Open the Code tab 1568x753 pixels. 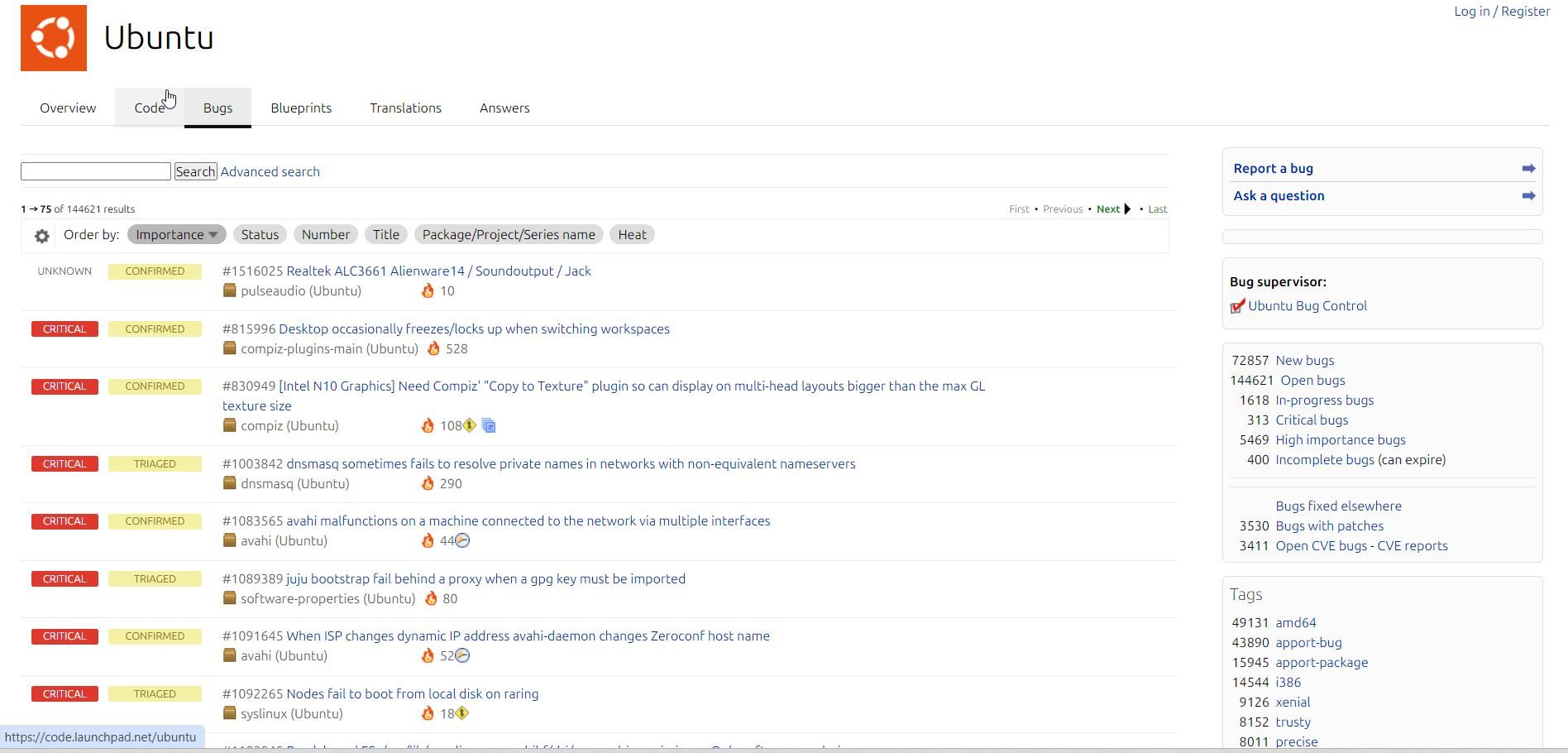(x=150, y=108)
